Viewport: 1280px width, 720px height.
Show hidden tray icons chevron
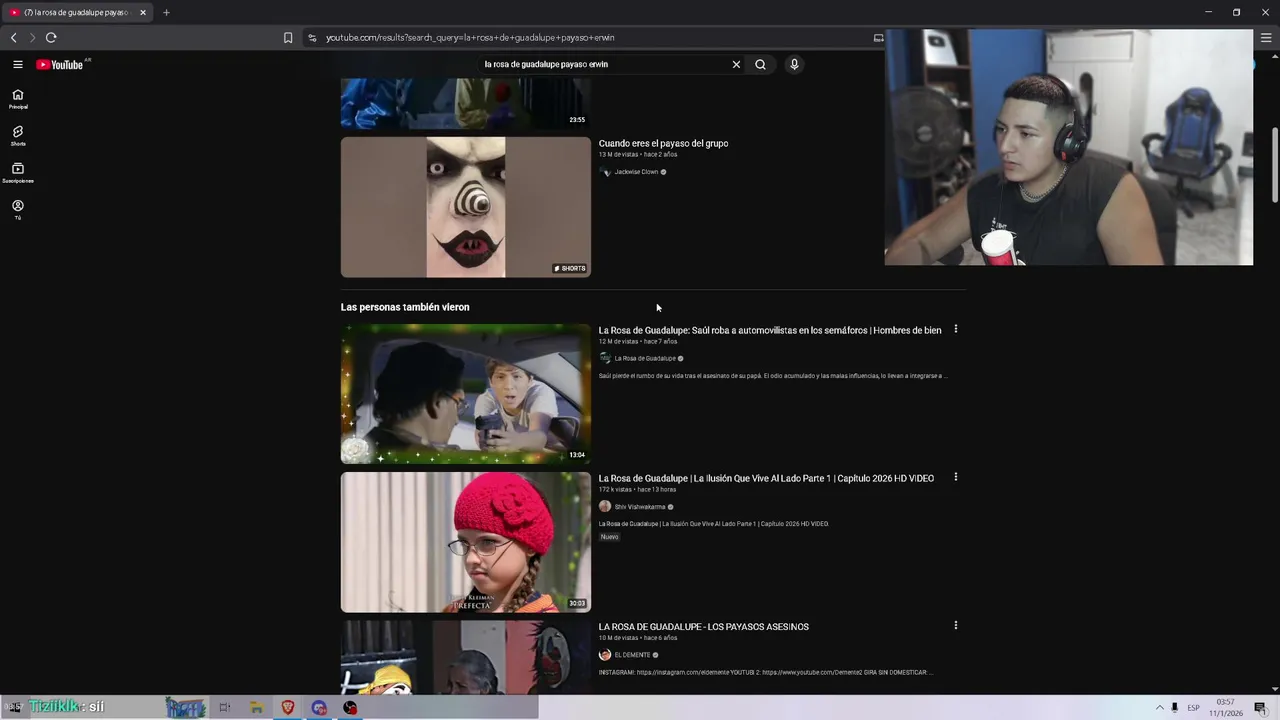click(1160, 708)
